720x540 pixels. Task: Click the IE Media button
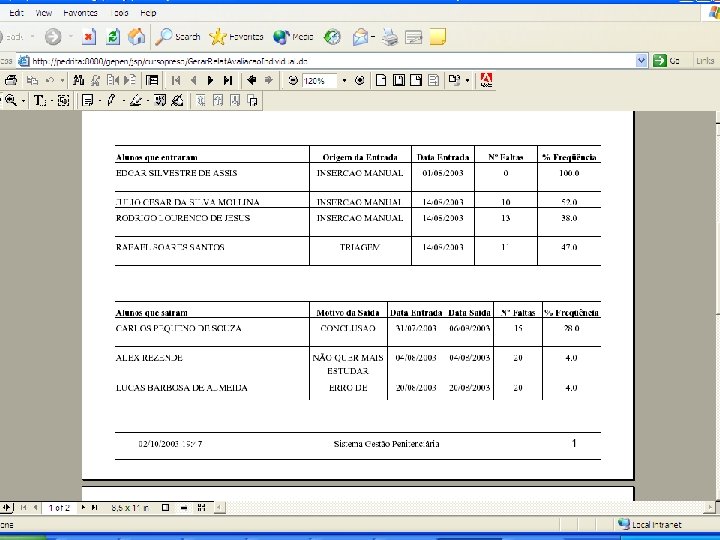point(293,37)
